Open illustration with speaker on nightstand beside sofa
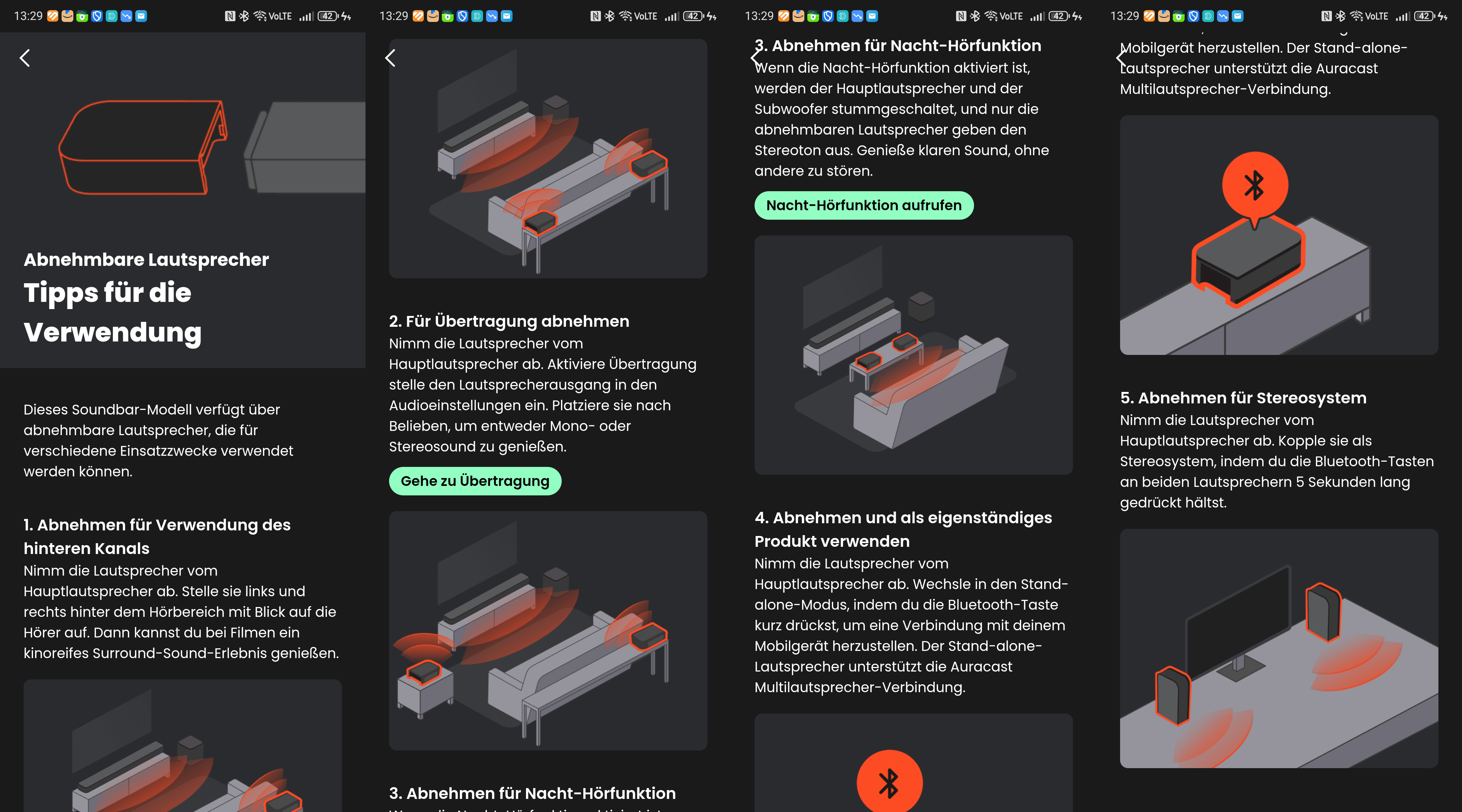Image resolution: width=1462 pixels, height=812 pixels. tap(548, 630)
